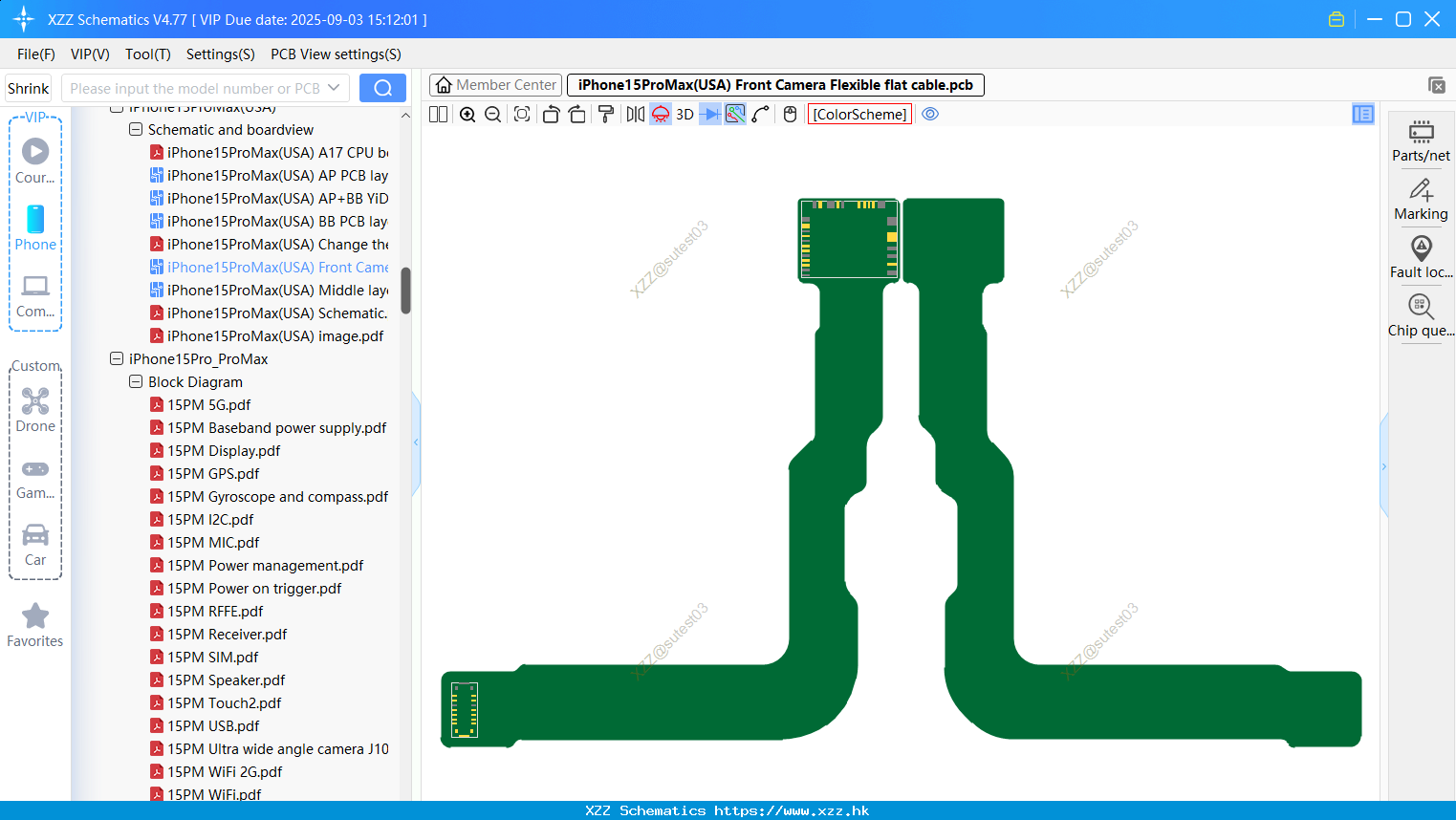This screenshot has height=820, width=1456.
Task: Open iPhone15ProMax(USA) A17 CPU file
Action: point(269,152)
